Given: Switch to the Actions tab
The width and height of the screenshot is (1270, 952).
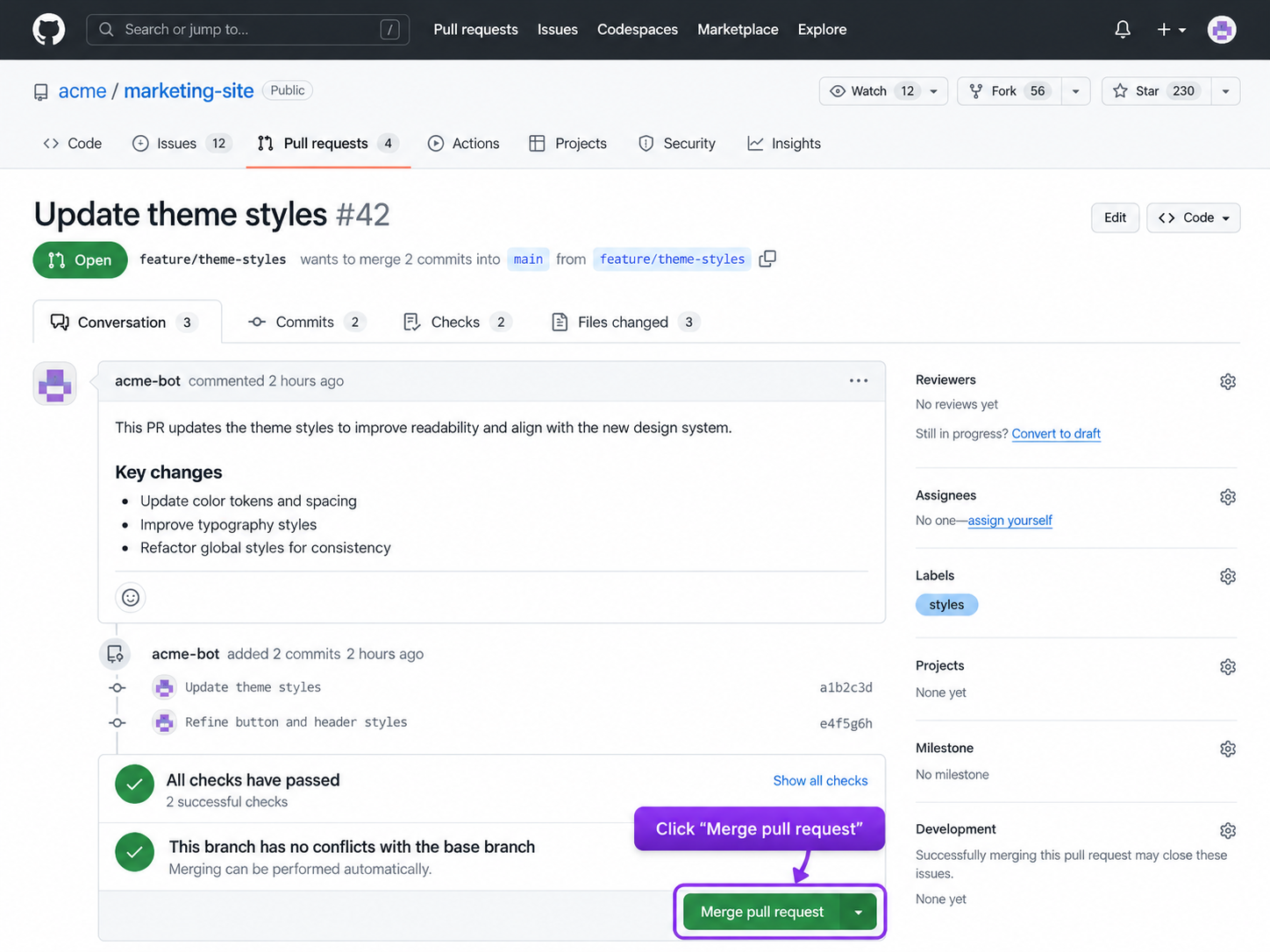Looking at the screenshot, I should (x=463, y=144).
